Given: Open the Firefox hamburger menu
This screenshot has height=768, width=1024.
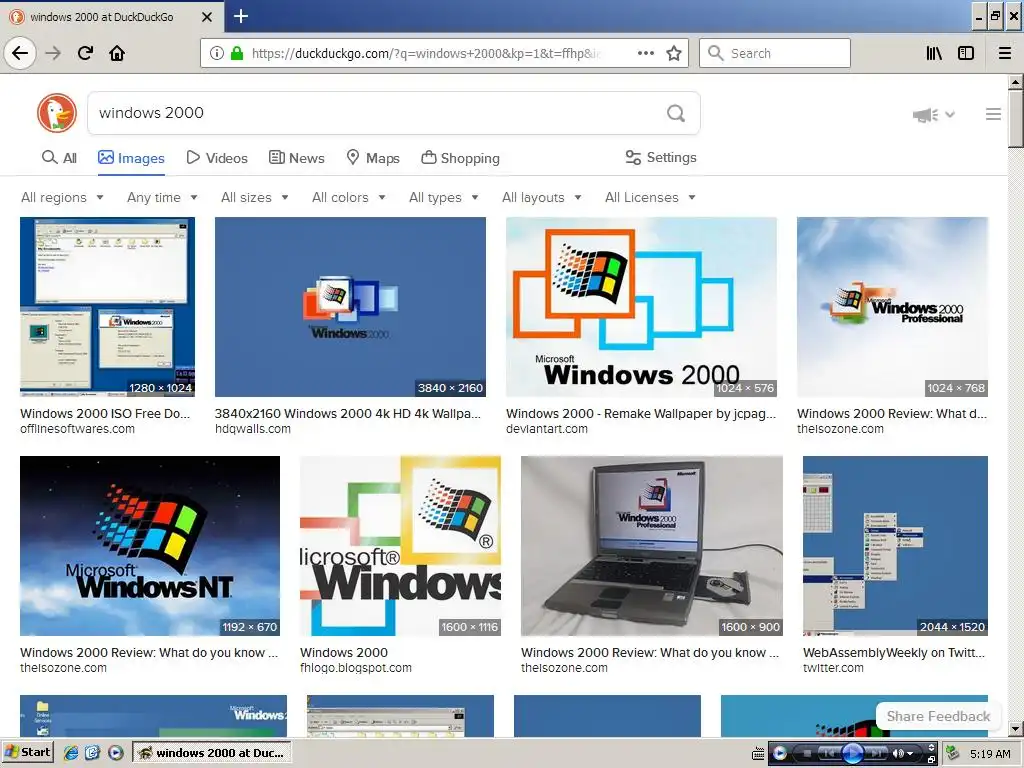Looking at the screenshot, I should pyautogui.click(x=1004, y=53).
